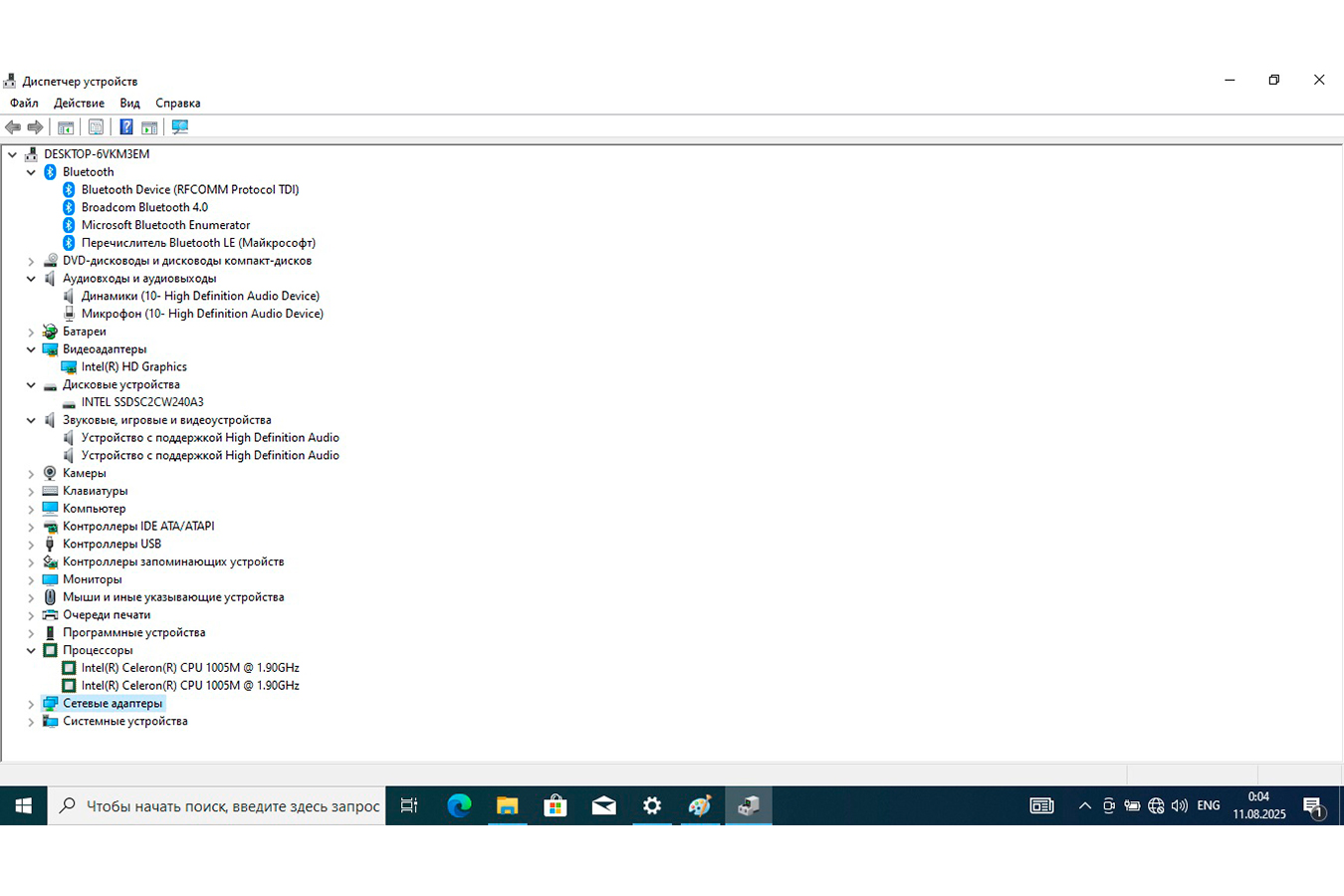Click the Windows Start button
This screenshot has height=896, width=1344.
pos(24,805)
